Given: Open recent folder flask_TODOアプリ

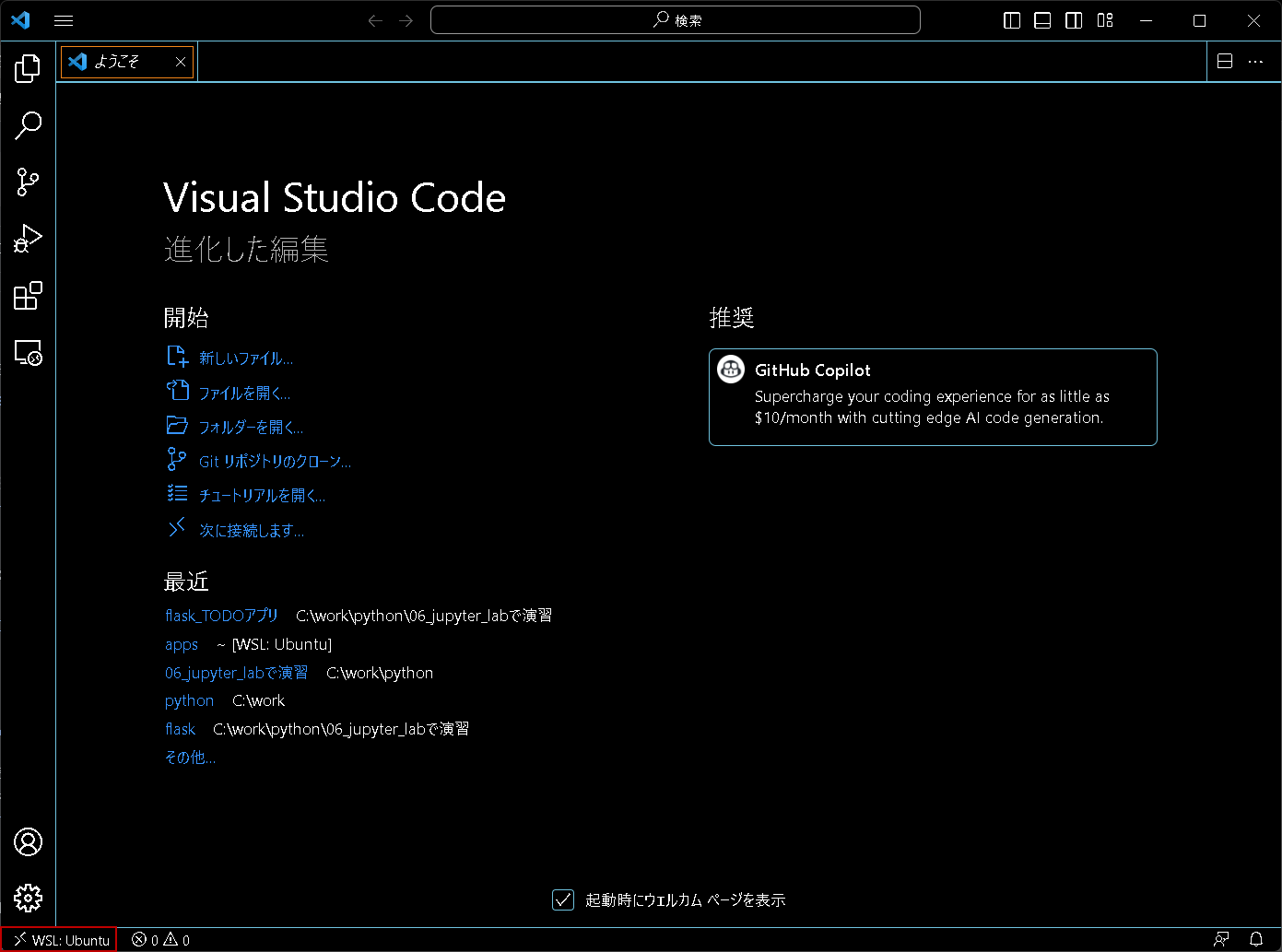Looking at the screenshot, I should click(221, 616).
